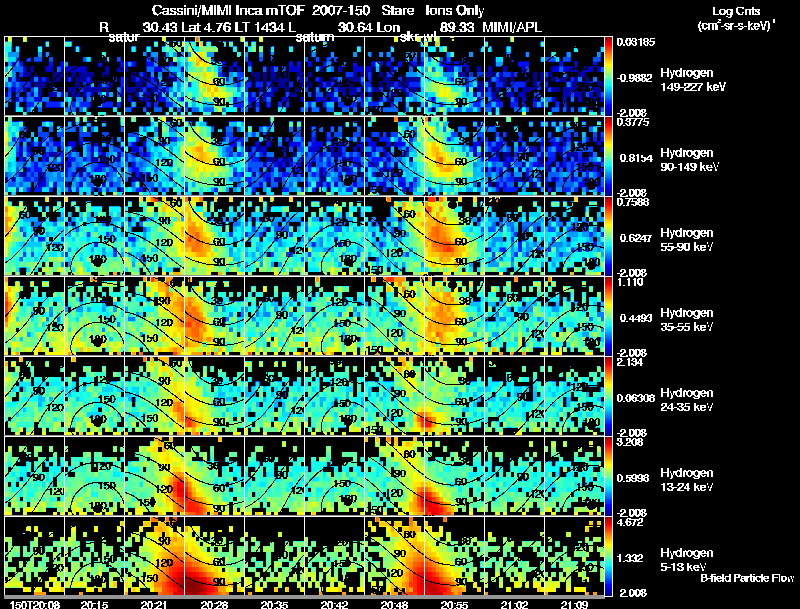The width and height of the screenshot is (800, 609).
Task: Click the -0.9882 color scale value
Action: tap(635, 78)
